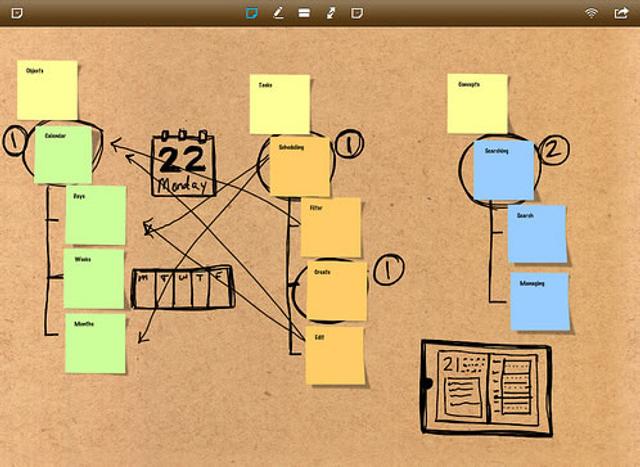
Task: Select the orange Scheduling sticky note
Action: point(300,167)
